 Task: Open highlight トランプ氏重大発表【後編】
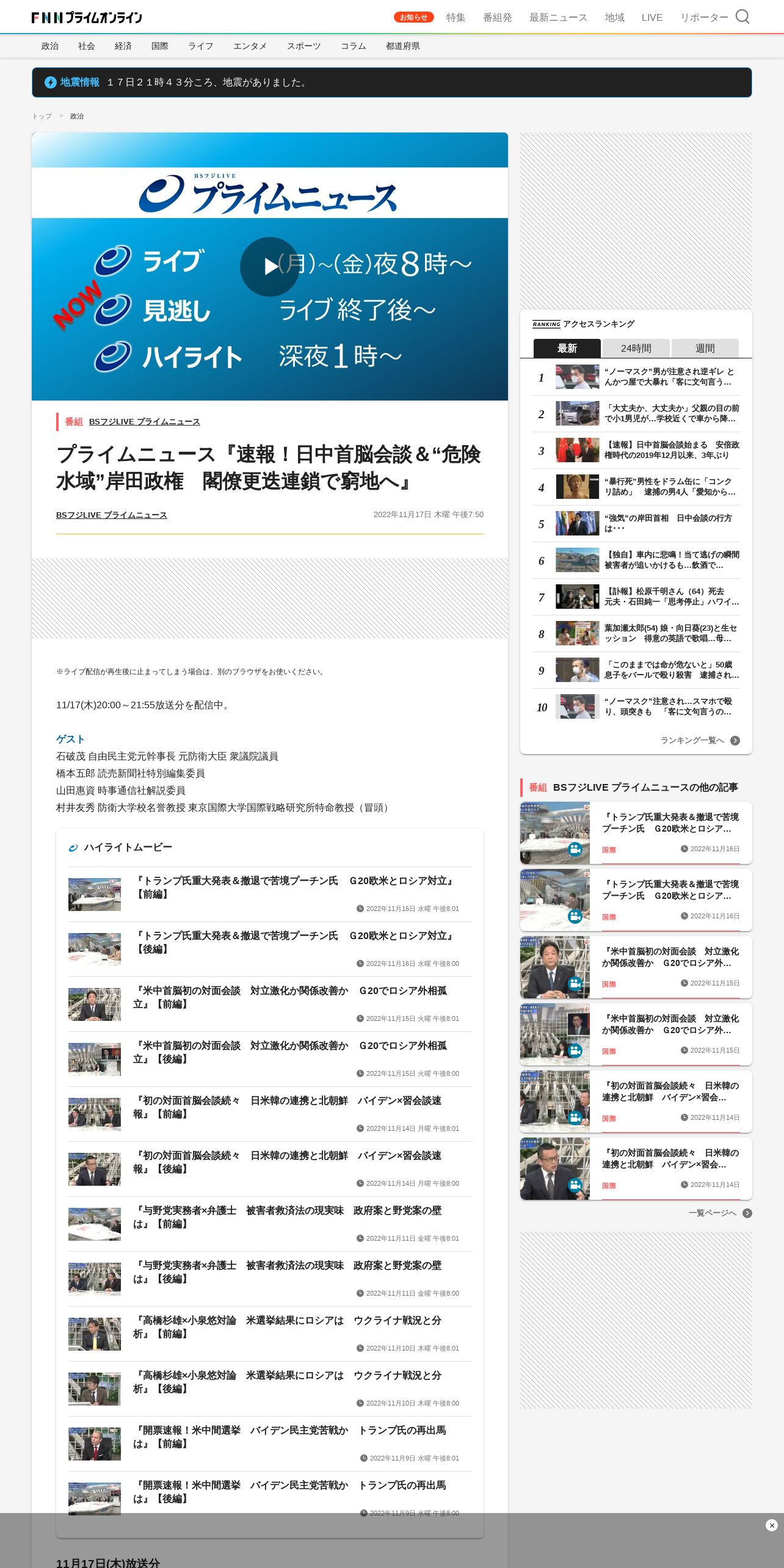[x=270, y=949]
